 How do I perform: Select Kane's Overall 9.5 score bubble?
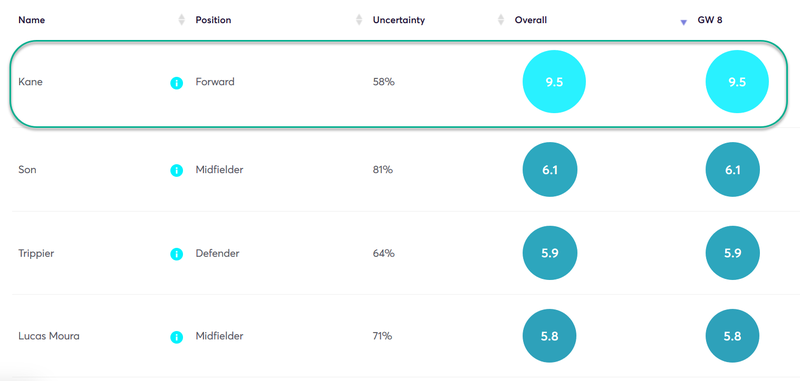pyautogui.click(x=554, y=82)
